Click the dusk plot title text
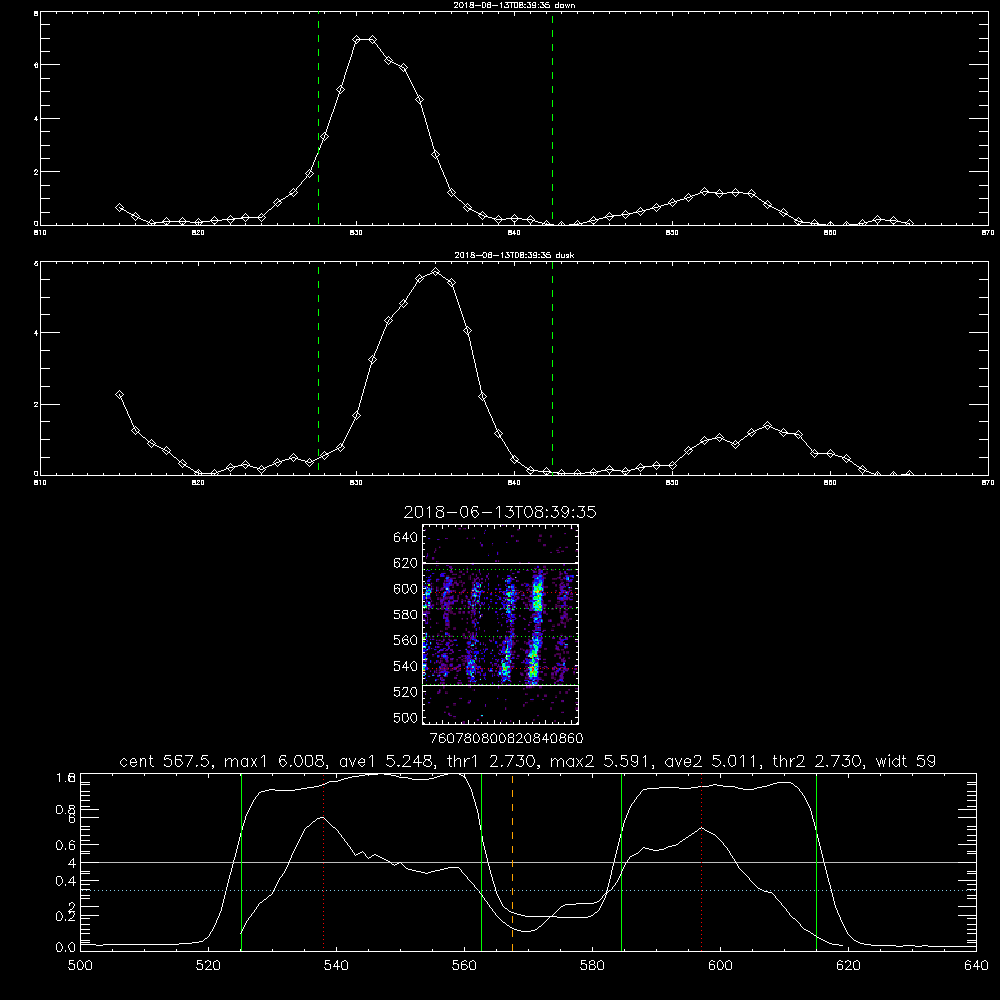This screenshot has width=1000, height=1000. click(514, 255)
